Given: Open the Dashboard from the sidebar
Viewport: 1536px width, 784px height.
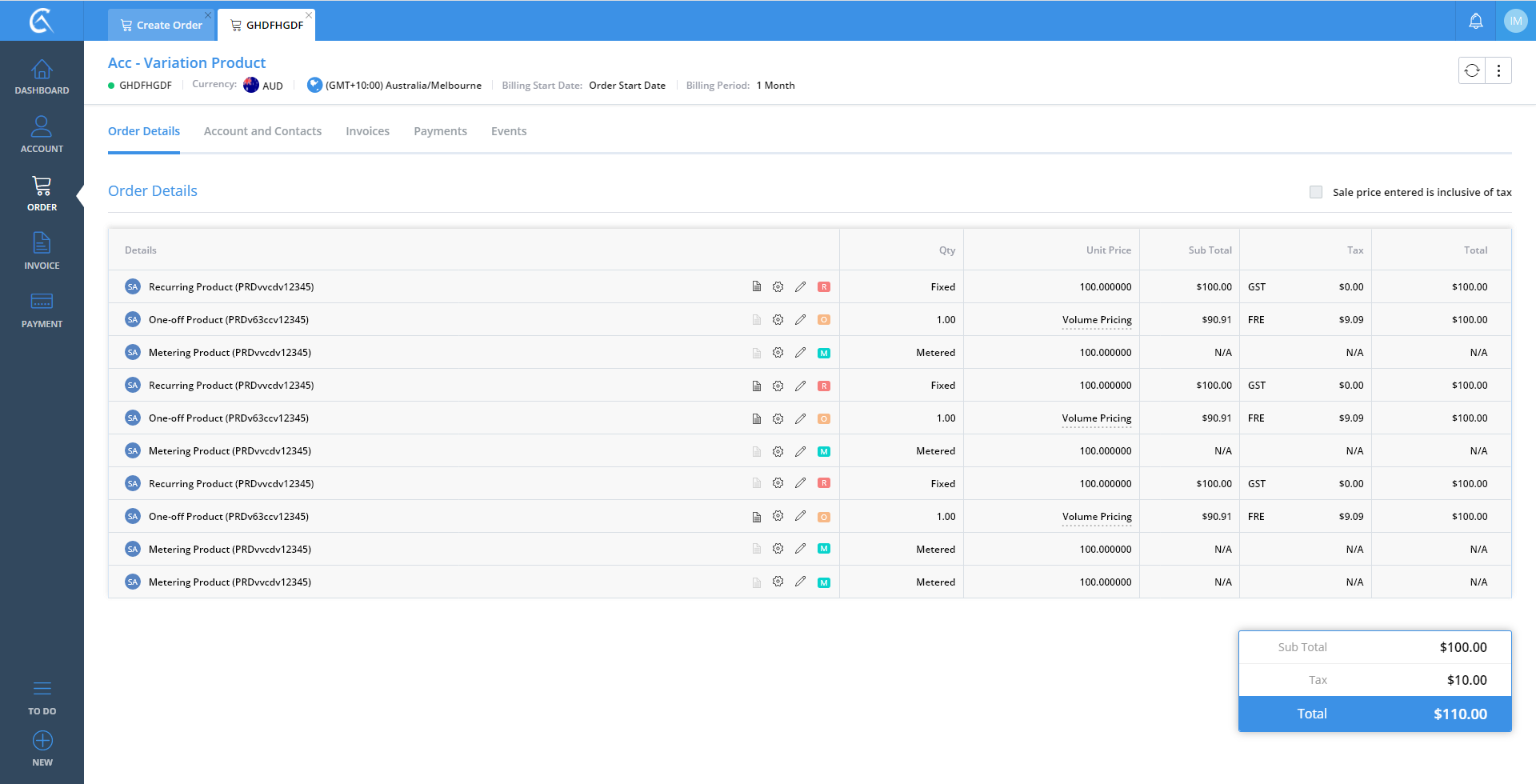Looking at the screenshot, I should (42, 77).
